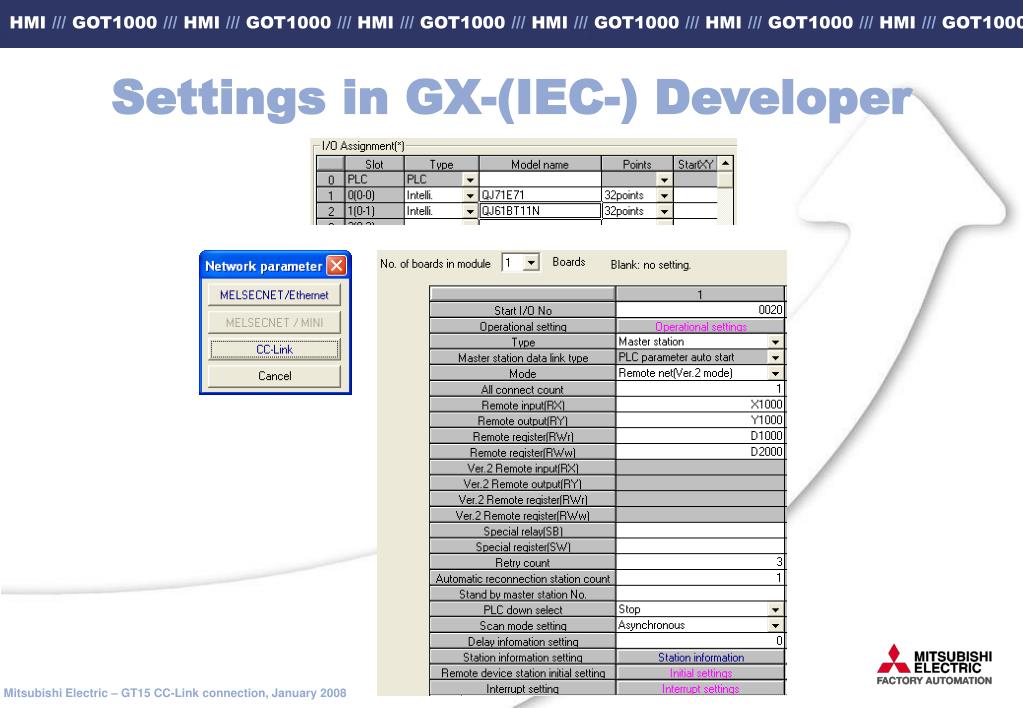
Task: Edit the QJ71E71 model name field
Action: (540, 195)
